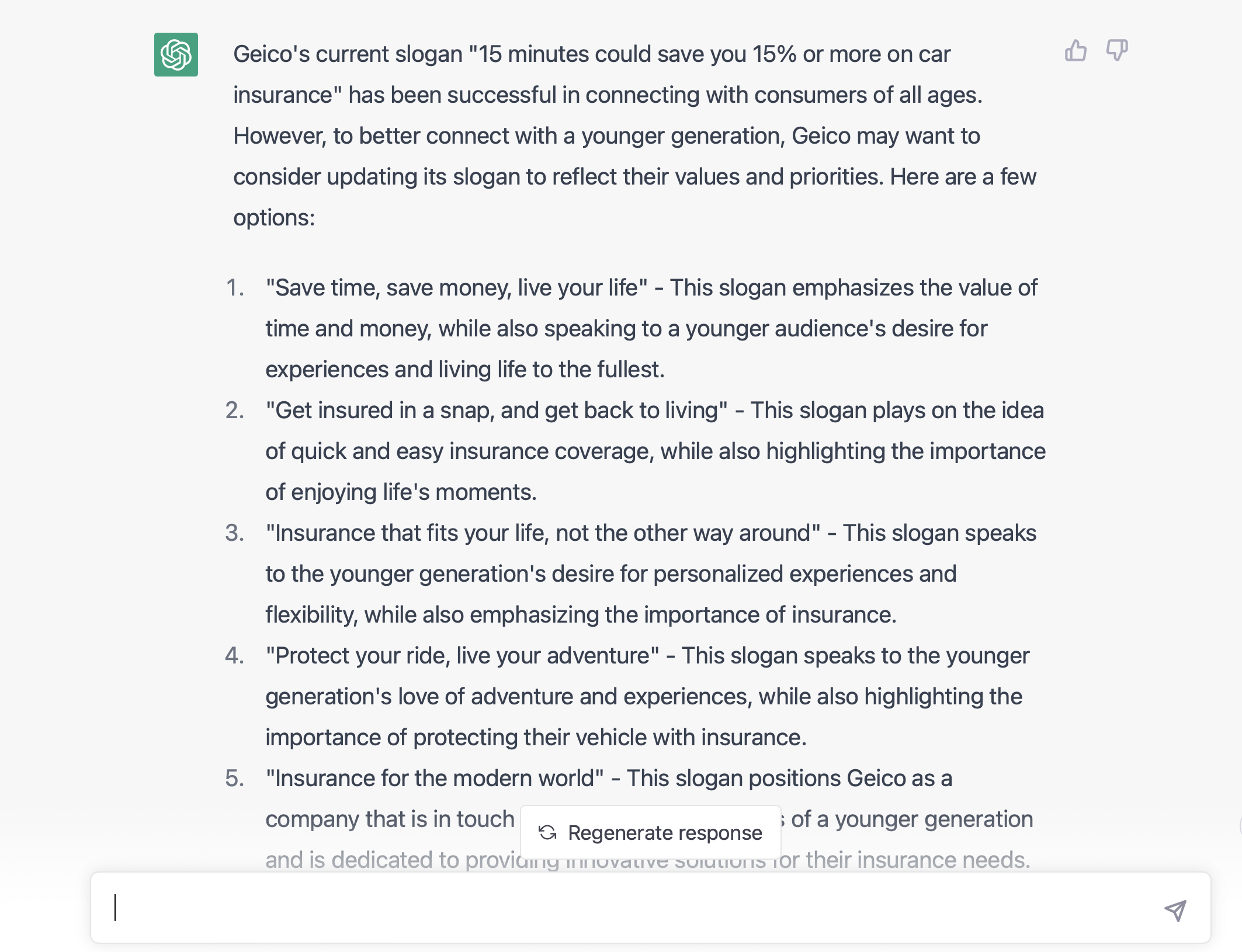Focus the message input text box

[625, 908]
